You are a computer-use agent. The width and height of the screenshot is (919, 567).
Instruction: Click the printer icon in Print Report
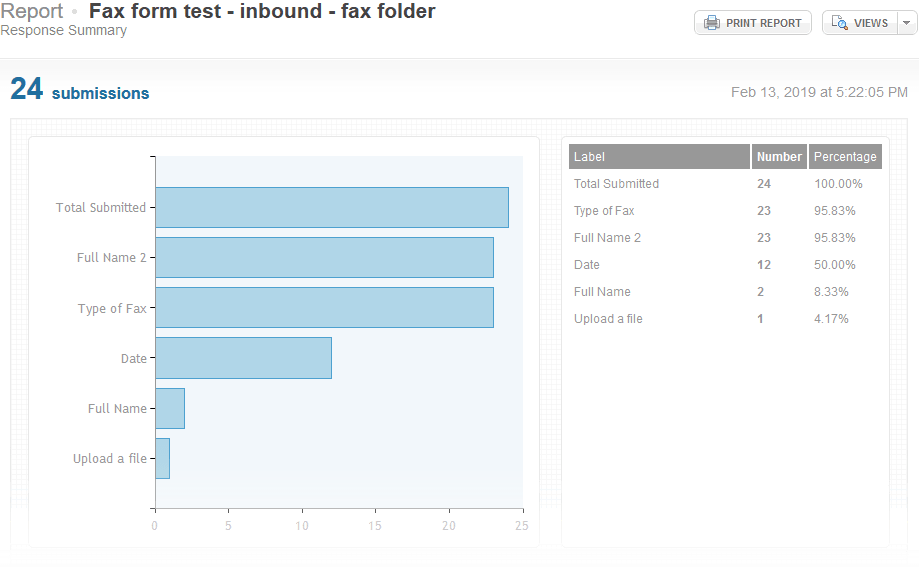pos(712,23)
